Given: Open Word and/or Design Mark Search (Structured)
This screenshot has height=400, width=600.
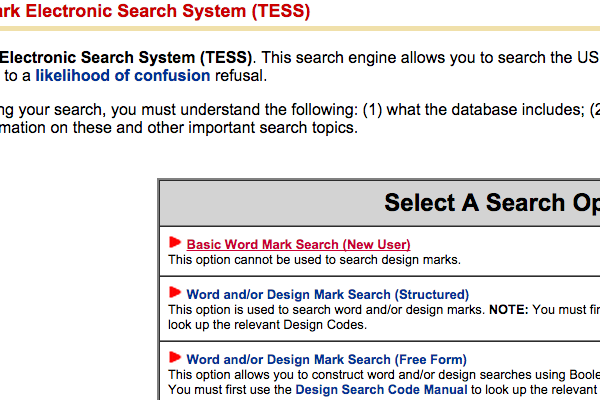Looking at the screenshot, I should [x=328, y=294].
